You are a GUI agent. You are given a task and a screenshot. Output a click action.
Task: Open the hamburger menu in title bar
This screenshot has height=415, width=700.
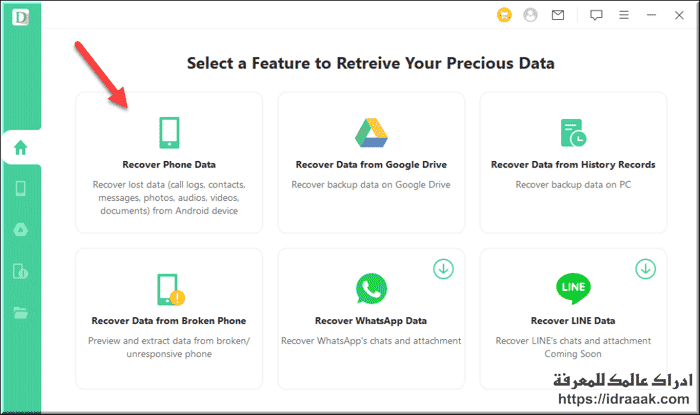[x=624, y=15]
